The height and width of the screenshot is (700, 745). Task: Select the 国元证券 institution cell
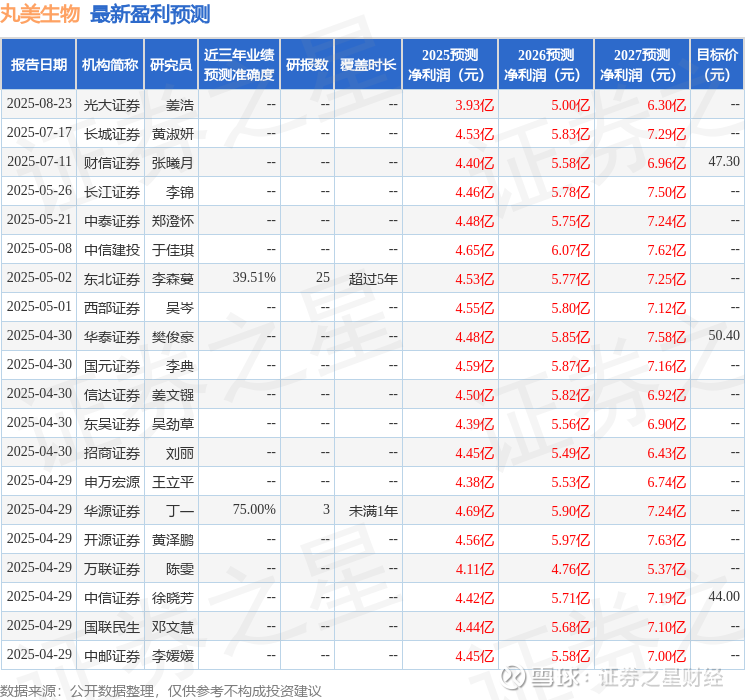pyautogui.click(x=112, y=366)
